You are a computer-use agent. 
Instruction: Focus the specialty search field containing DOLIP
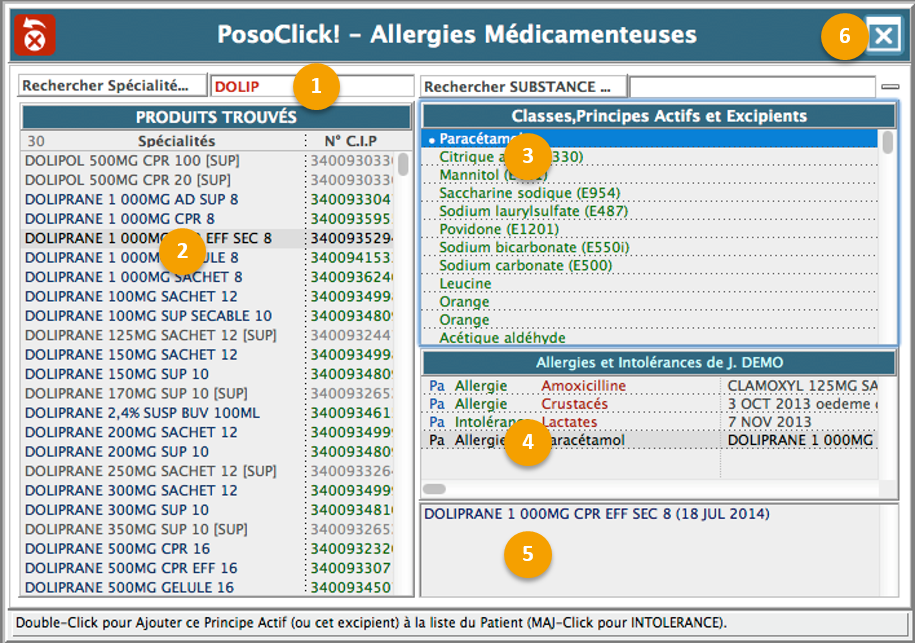312,87
